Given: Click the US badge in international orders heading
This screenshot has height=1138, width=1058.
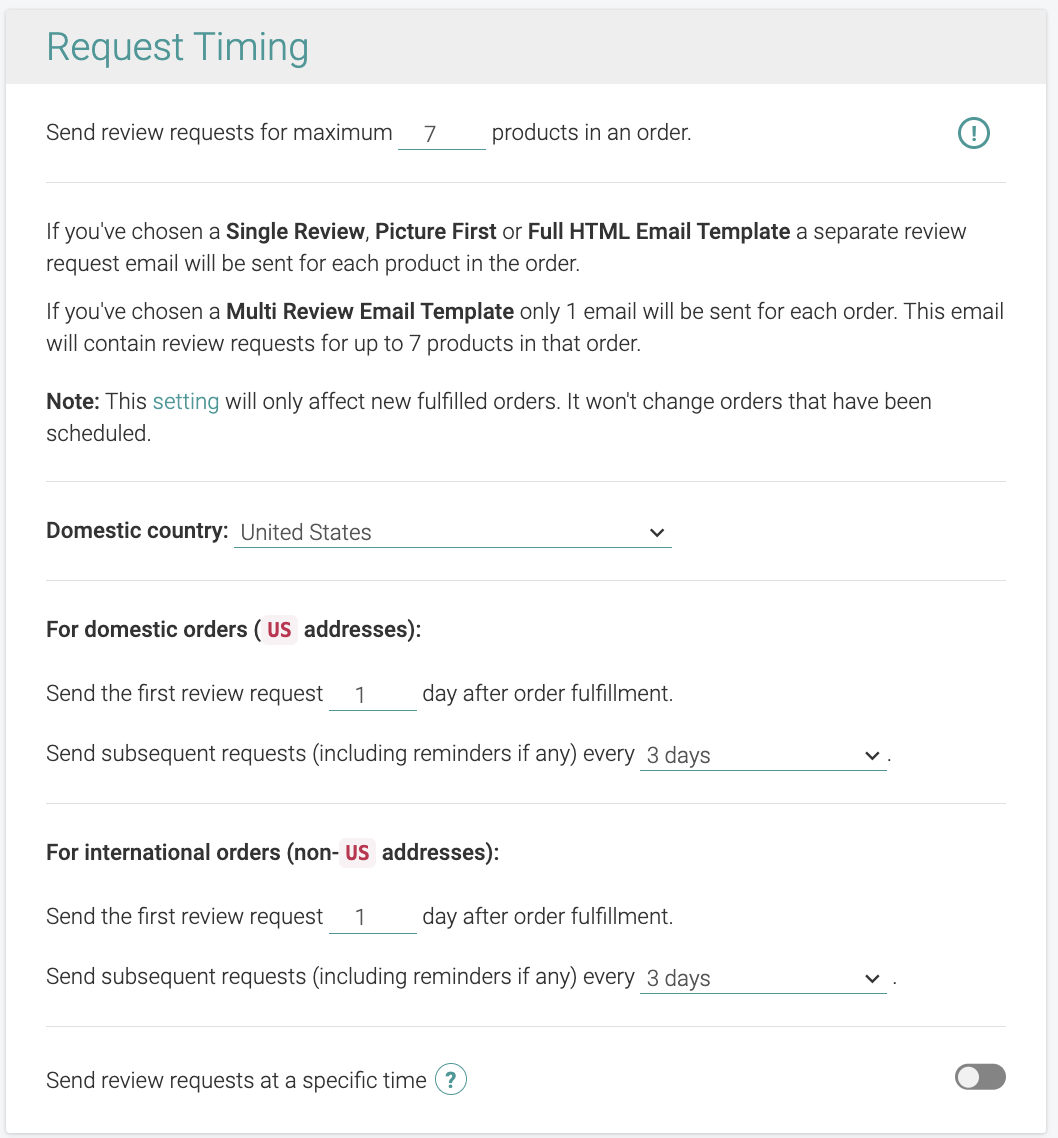Looking at the screenshot, I should 357,854.
